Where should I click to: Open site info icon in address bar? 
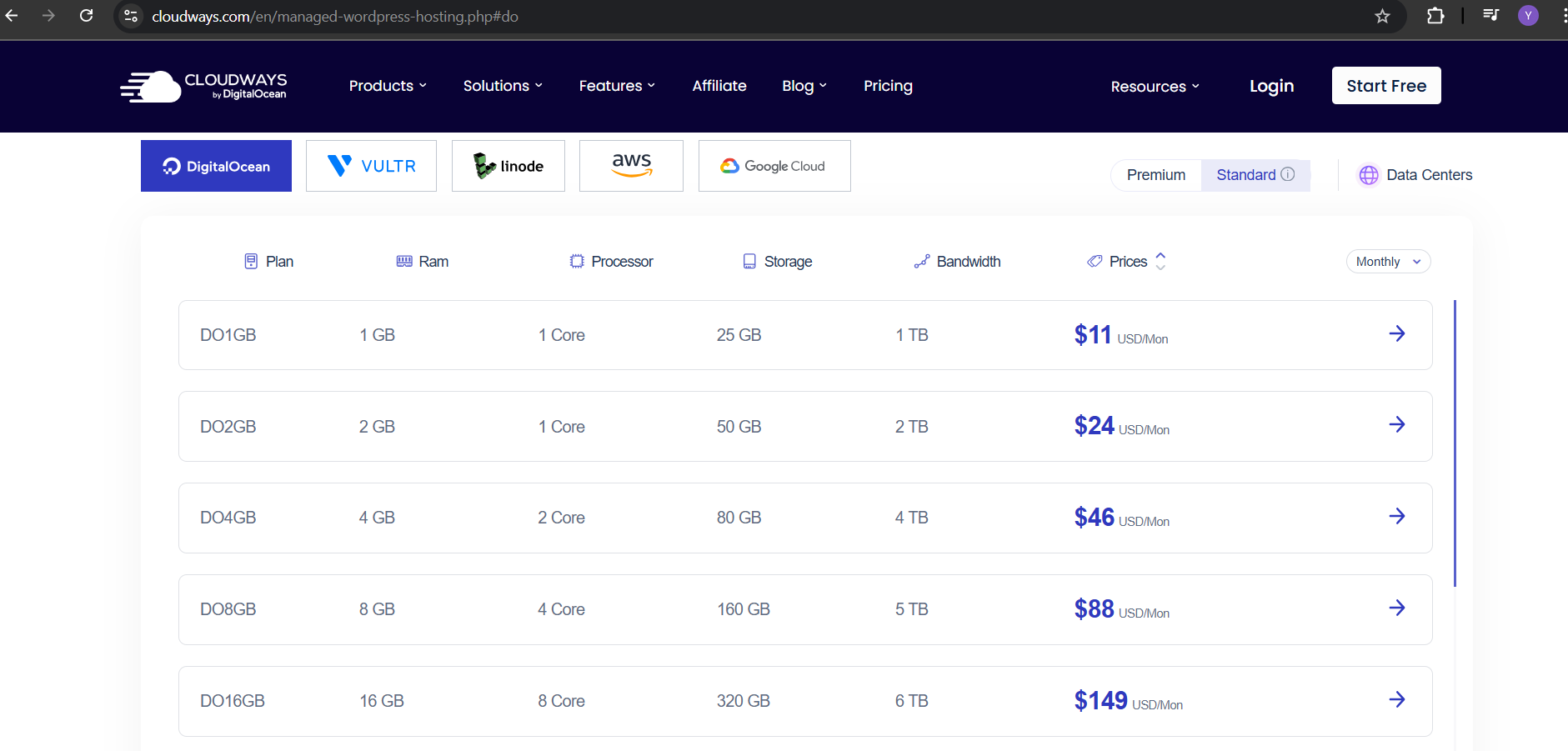coord(131,16)
